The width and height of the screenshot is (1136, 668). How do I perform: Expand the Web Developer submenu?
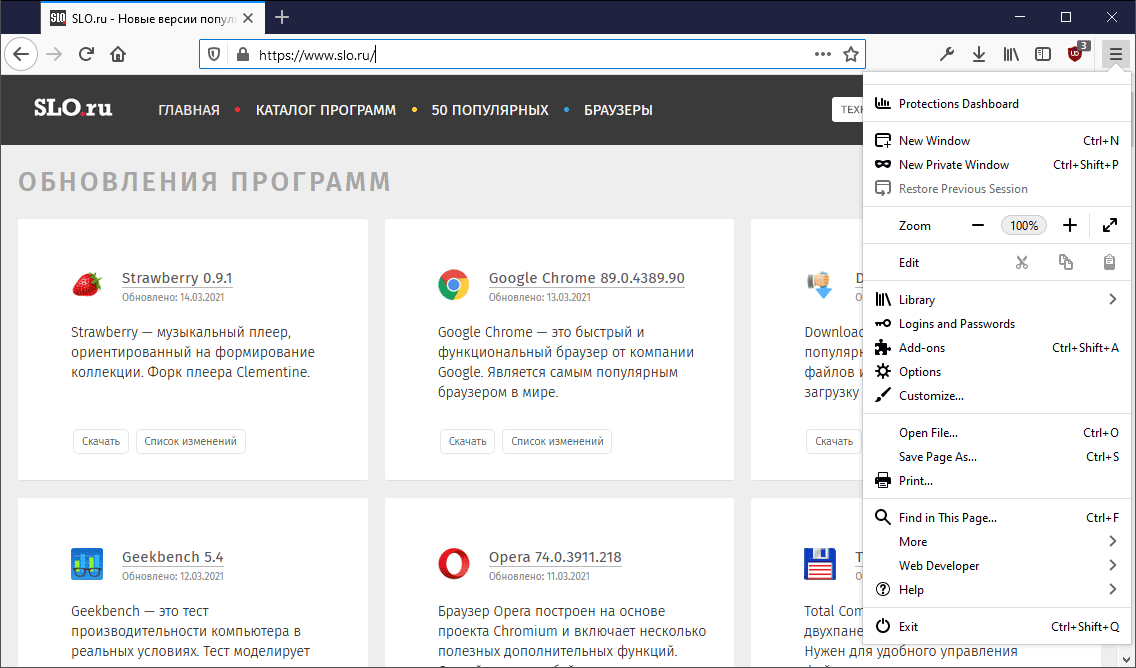tap(996, 565)
